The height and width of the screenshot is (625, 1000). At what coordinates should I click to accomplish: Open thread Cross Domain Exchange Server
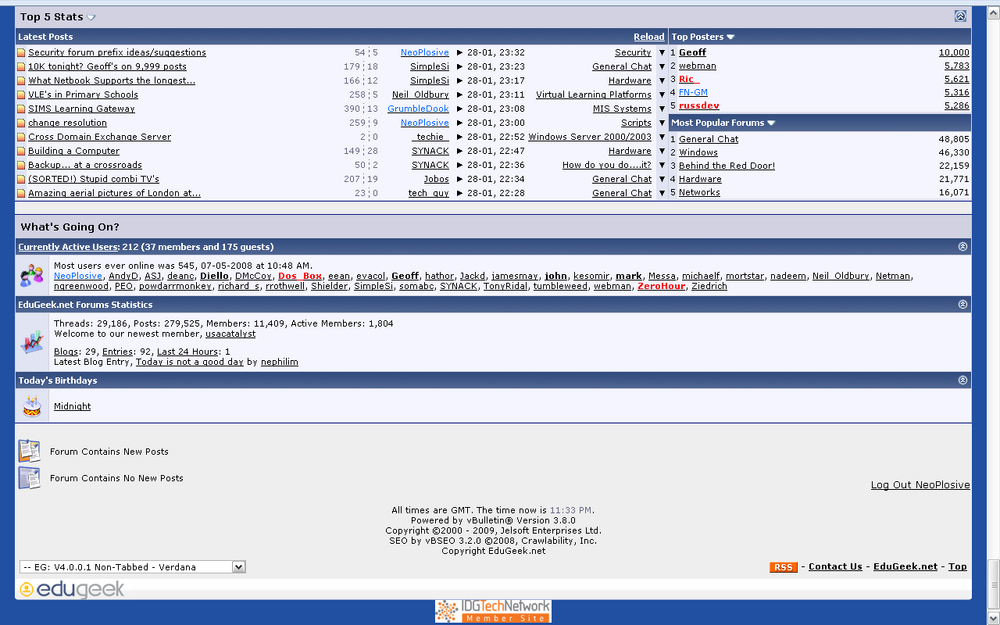[99, 136]
